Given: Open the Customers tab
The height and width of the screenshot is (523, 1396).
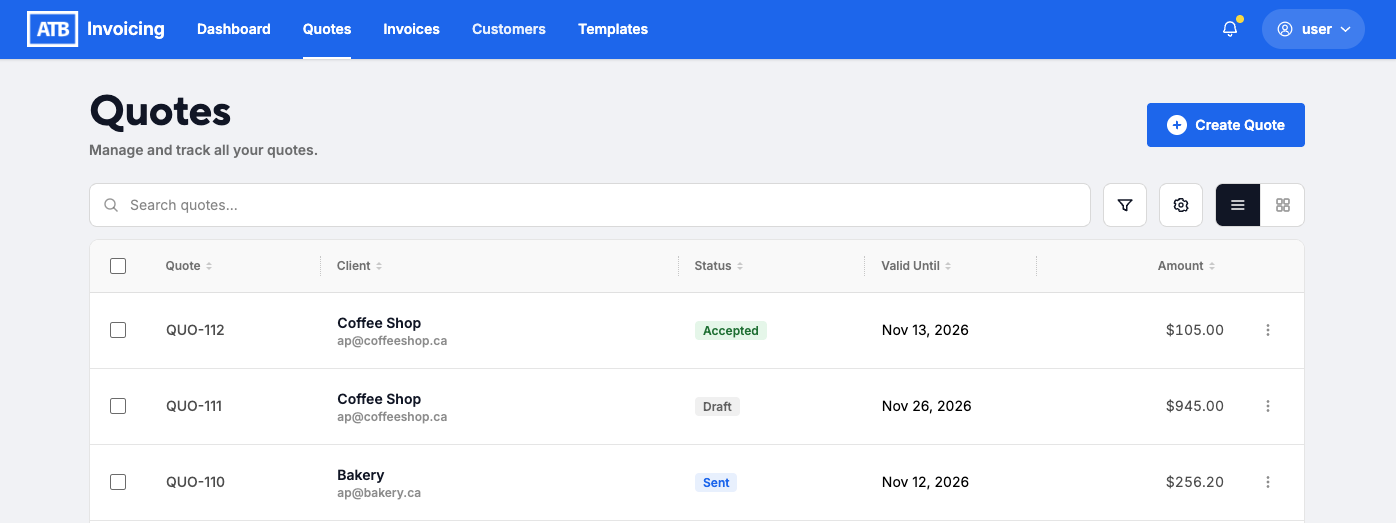Looking at the screenshot, I should click(509, 29).
